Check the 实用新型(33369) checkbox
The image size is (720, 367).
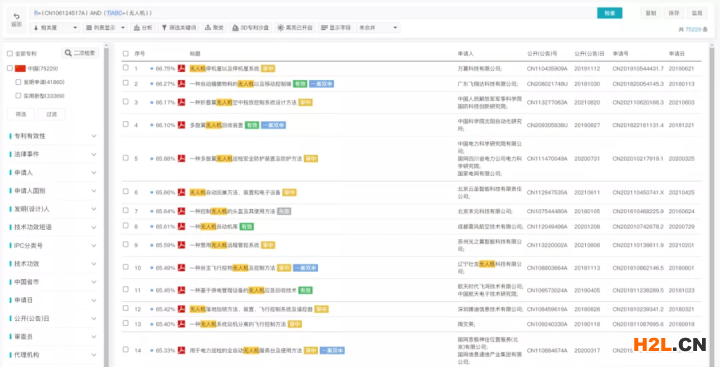(18, 96)
